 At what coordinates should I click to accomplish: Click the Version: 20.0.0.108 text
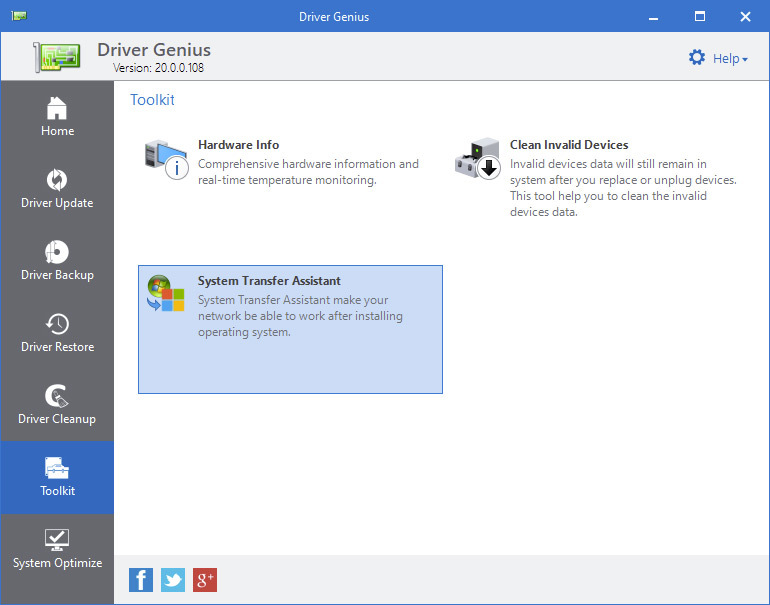158,68
